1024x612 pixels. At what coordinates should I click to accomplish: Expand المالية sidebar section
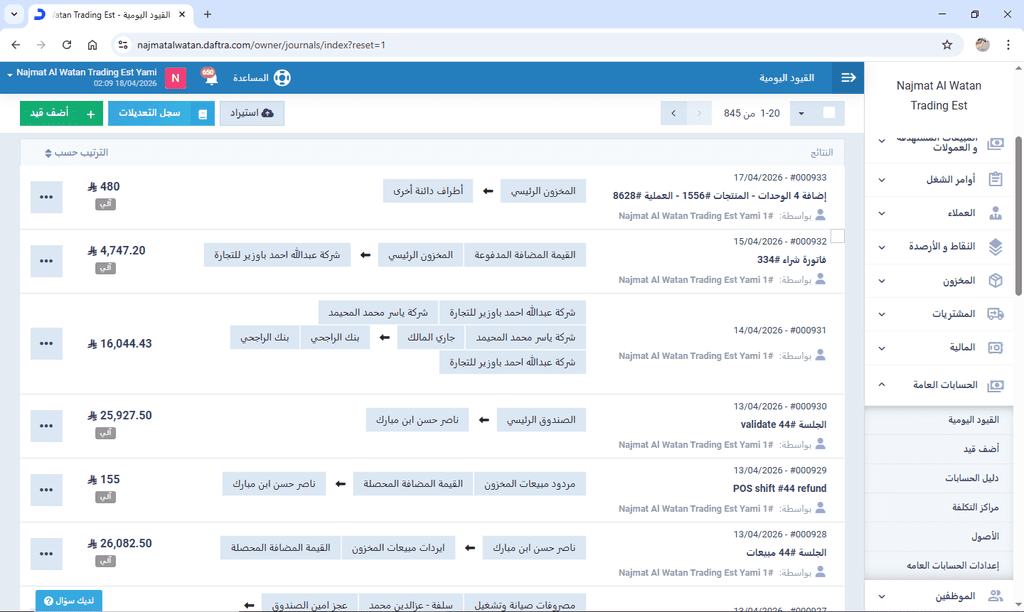pos(882,348)
